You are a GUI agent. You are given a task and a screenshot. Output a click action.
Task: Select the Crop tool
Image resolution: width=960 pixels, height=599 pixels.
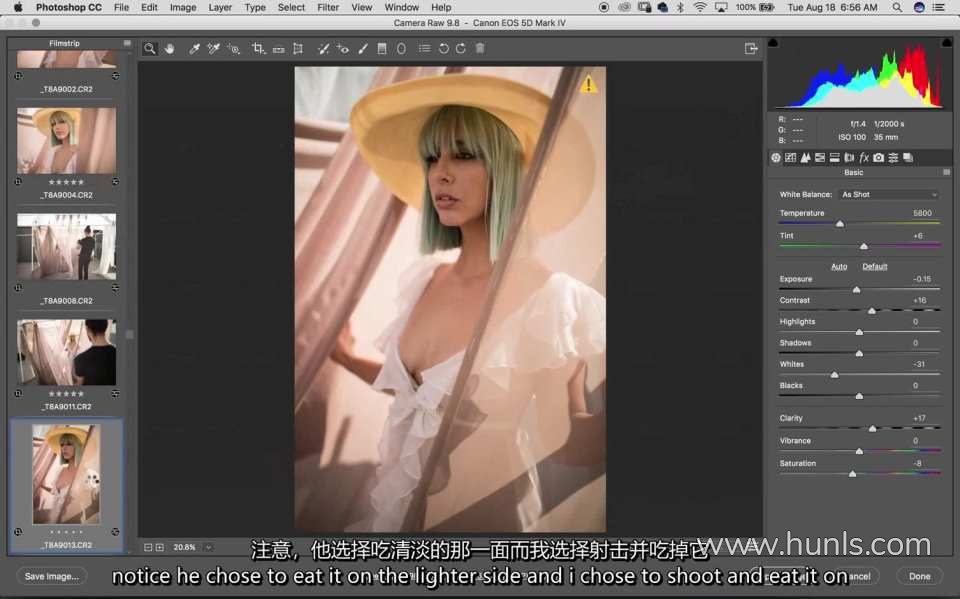(x=258, y=48)
